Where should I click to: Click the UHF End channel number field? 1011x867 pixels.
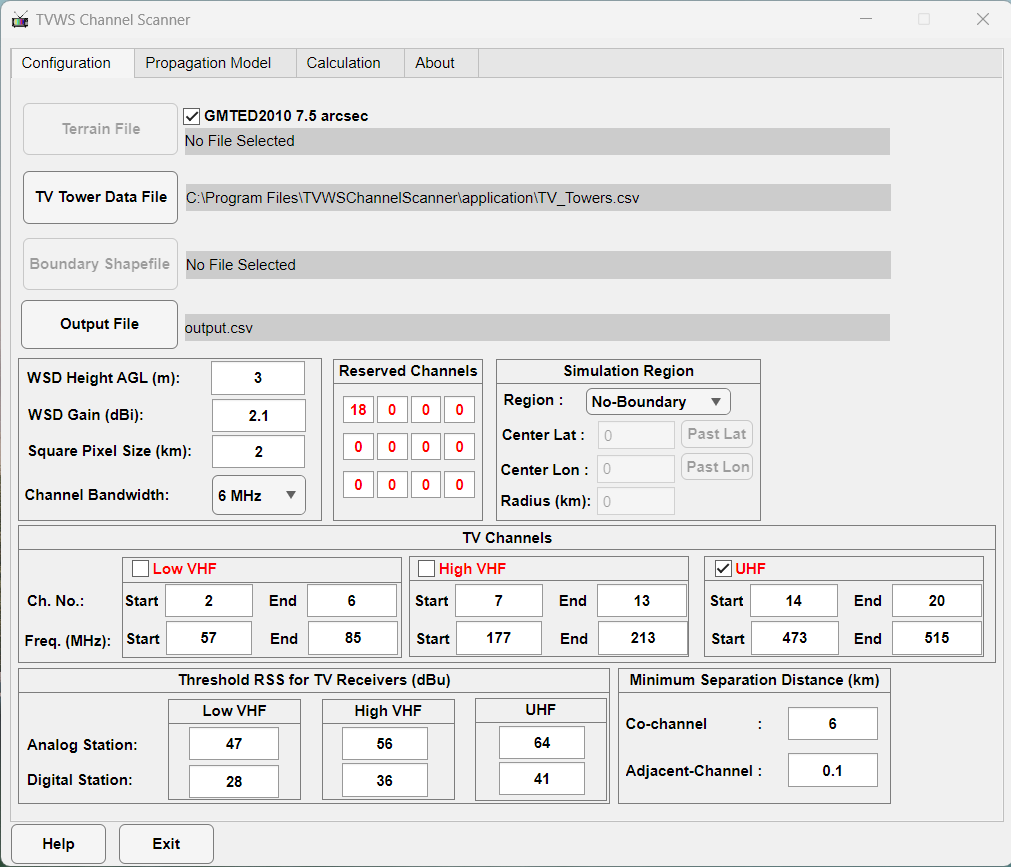[936, 601]
